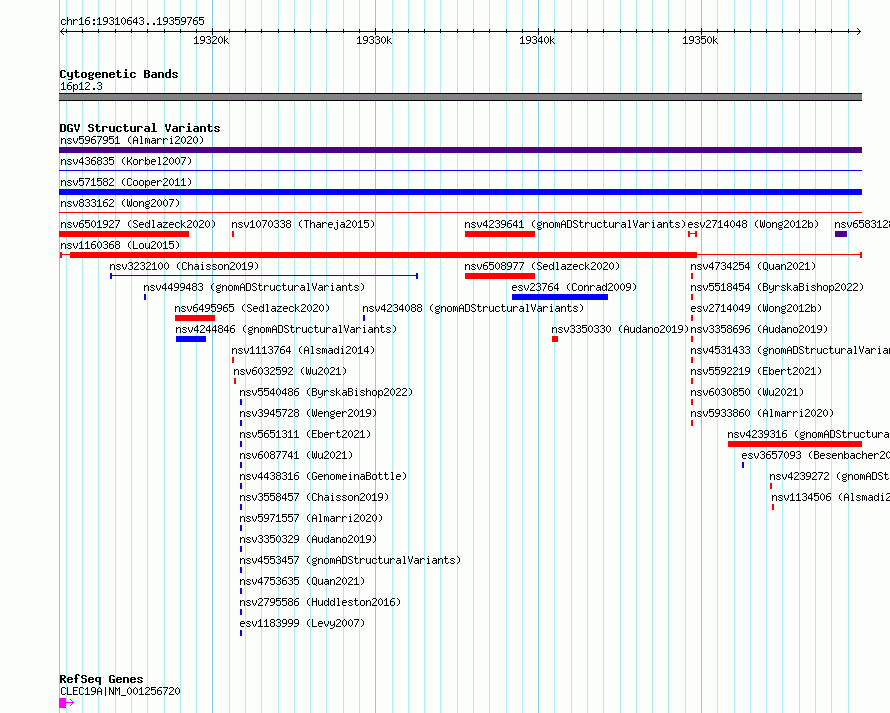This screenshot has height=713, width=890.
Task: Open nsv3358696 (Audano2019) label
Action: (x=759, y=329)
